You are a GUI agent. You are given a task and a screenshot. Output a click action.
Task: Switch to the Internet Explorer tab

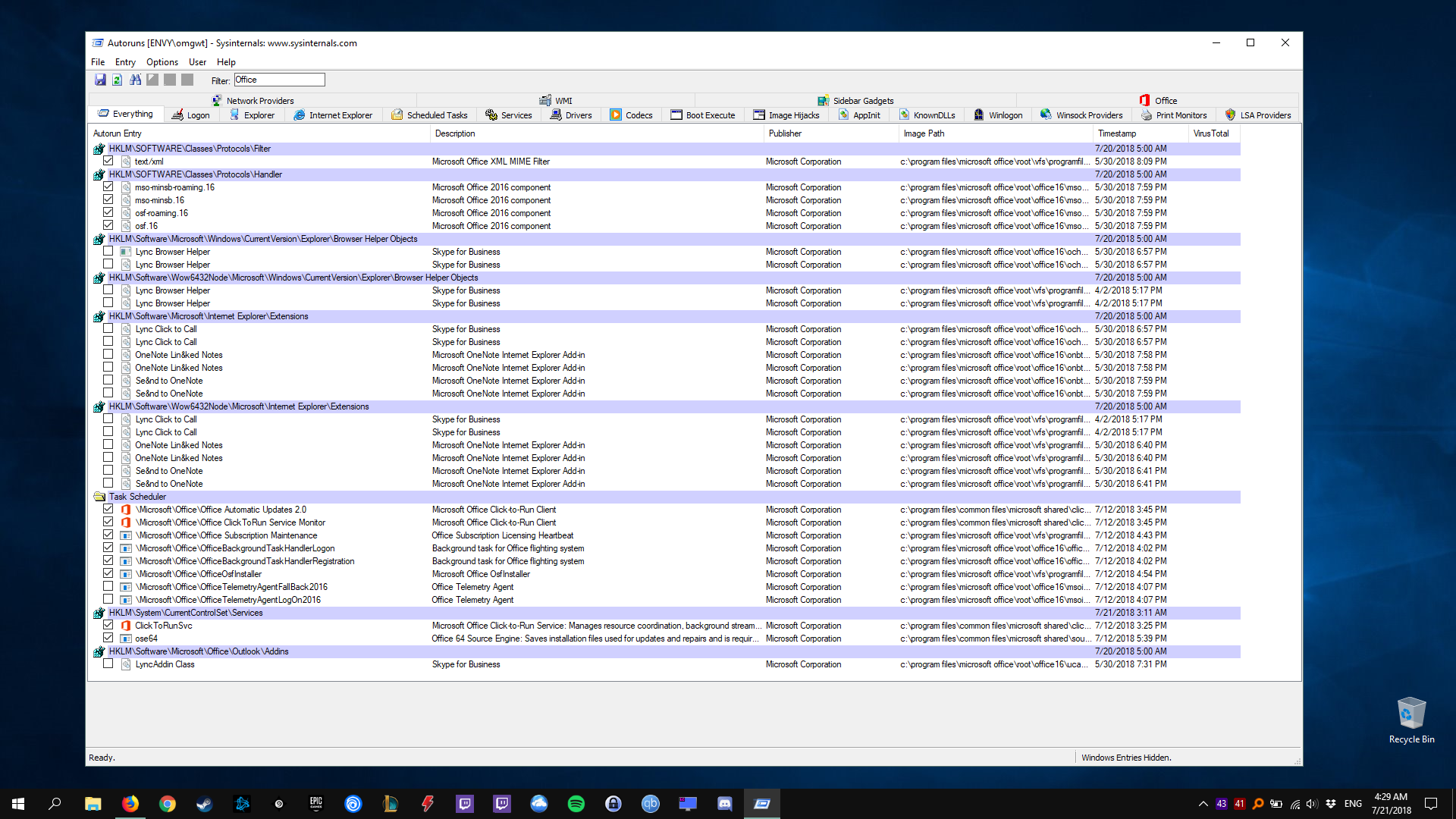333,115
